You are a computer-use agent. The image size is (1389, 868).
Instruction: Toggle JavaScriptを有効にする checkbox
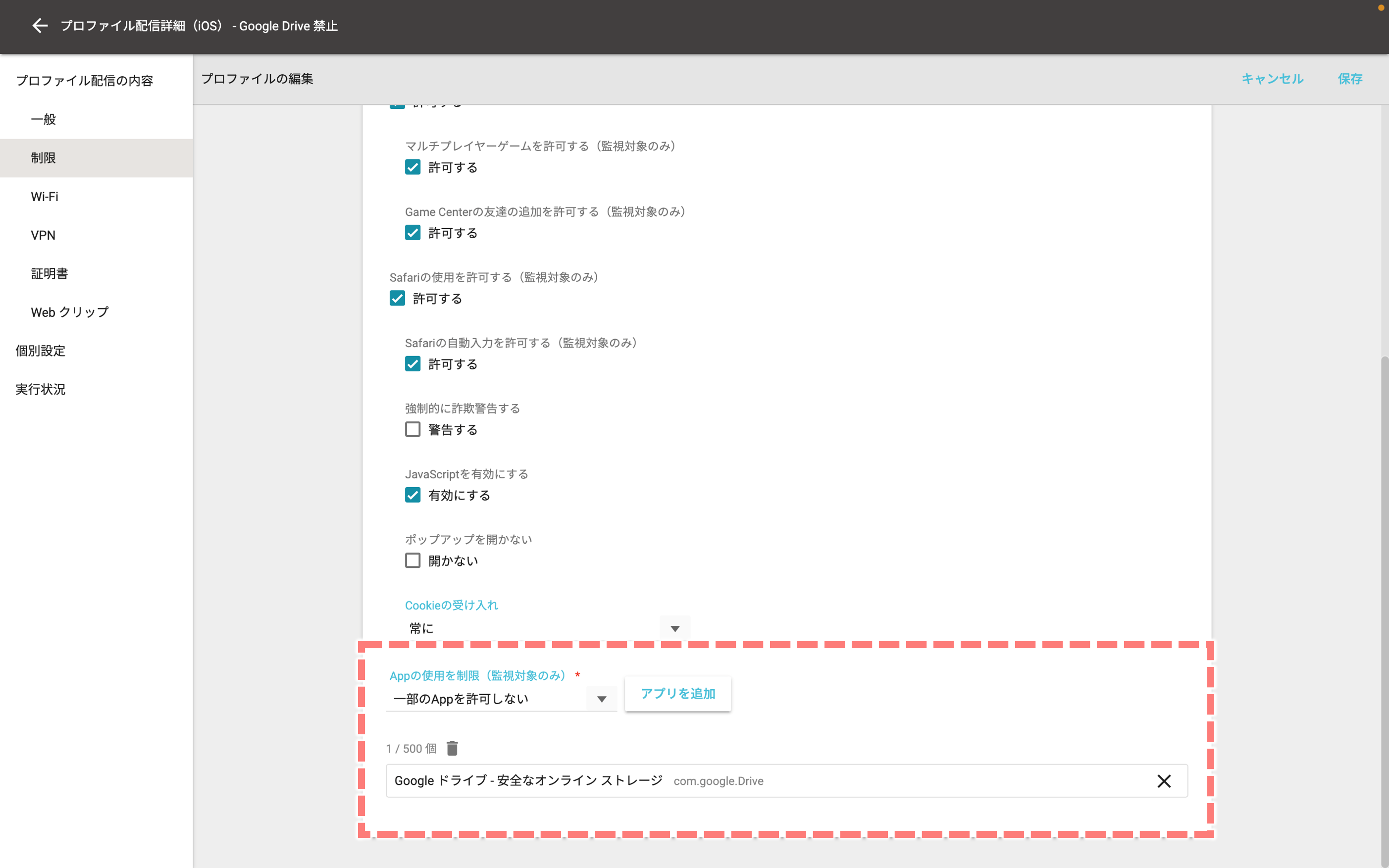pyautogui.click(x=412, y=495)
